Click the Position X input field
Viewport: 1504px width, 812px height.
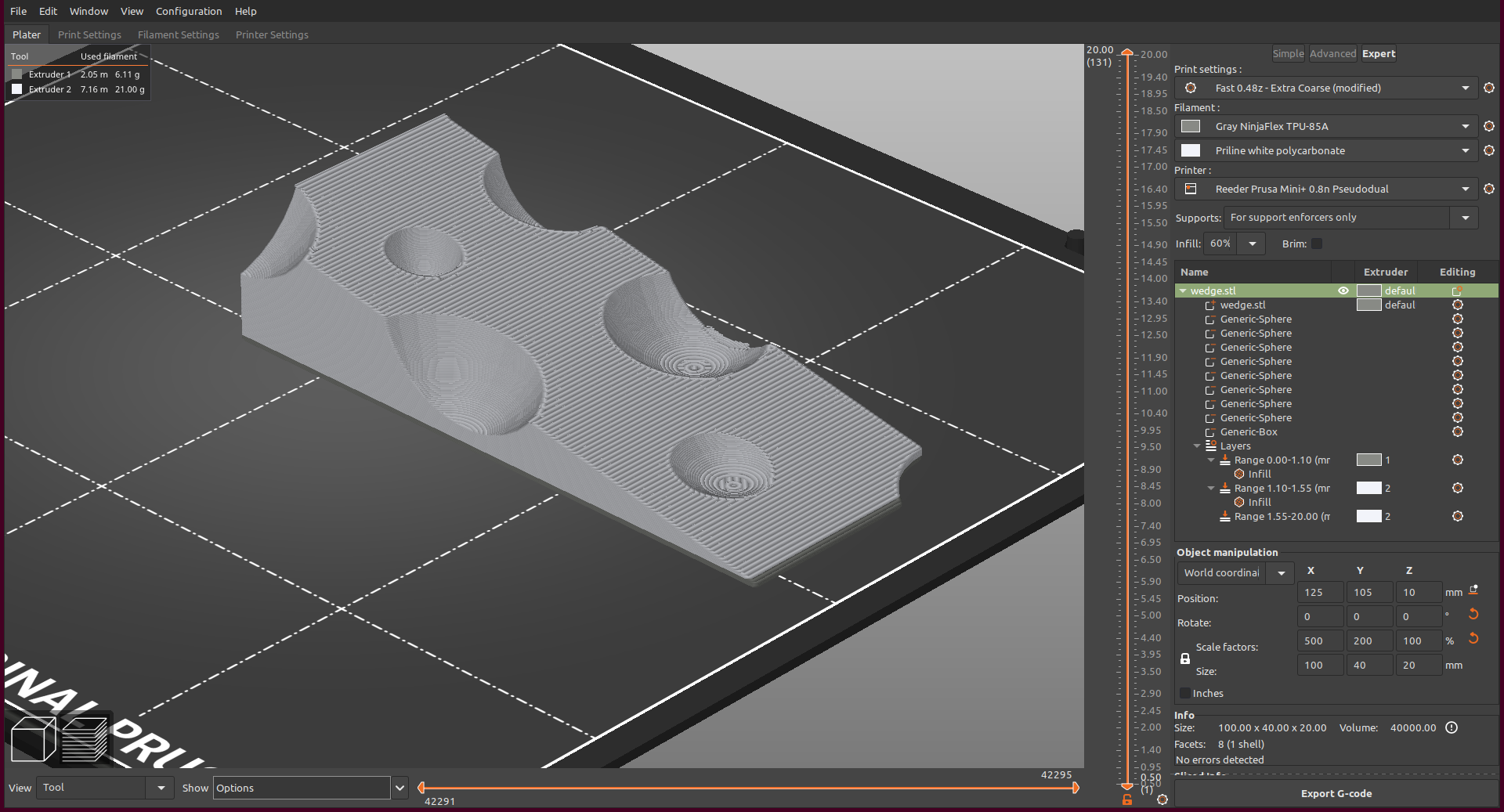pos(1320,592)
